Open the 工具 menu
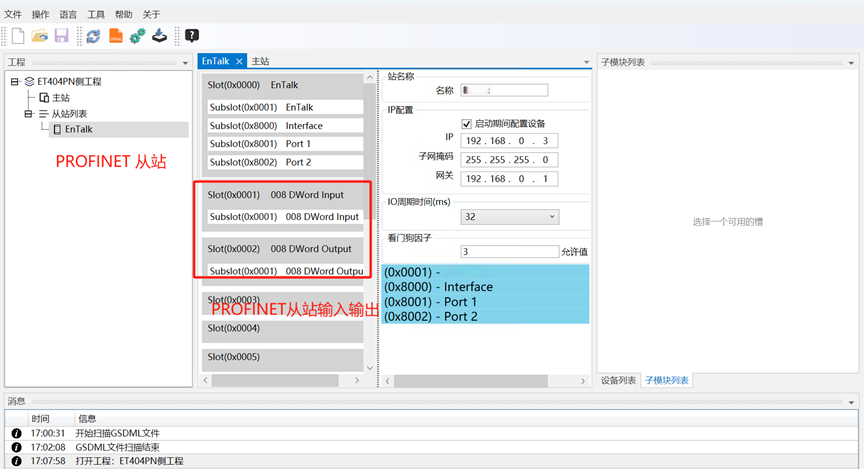 (x=96, y=14)
